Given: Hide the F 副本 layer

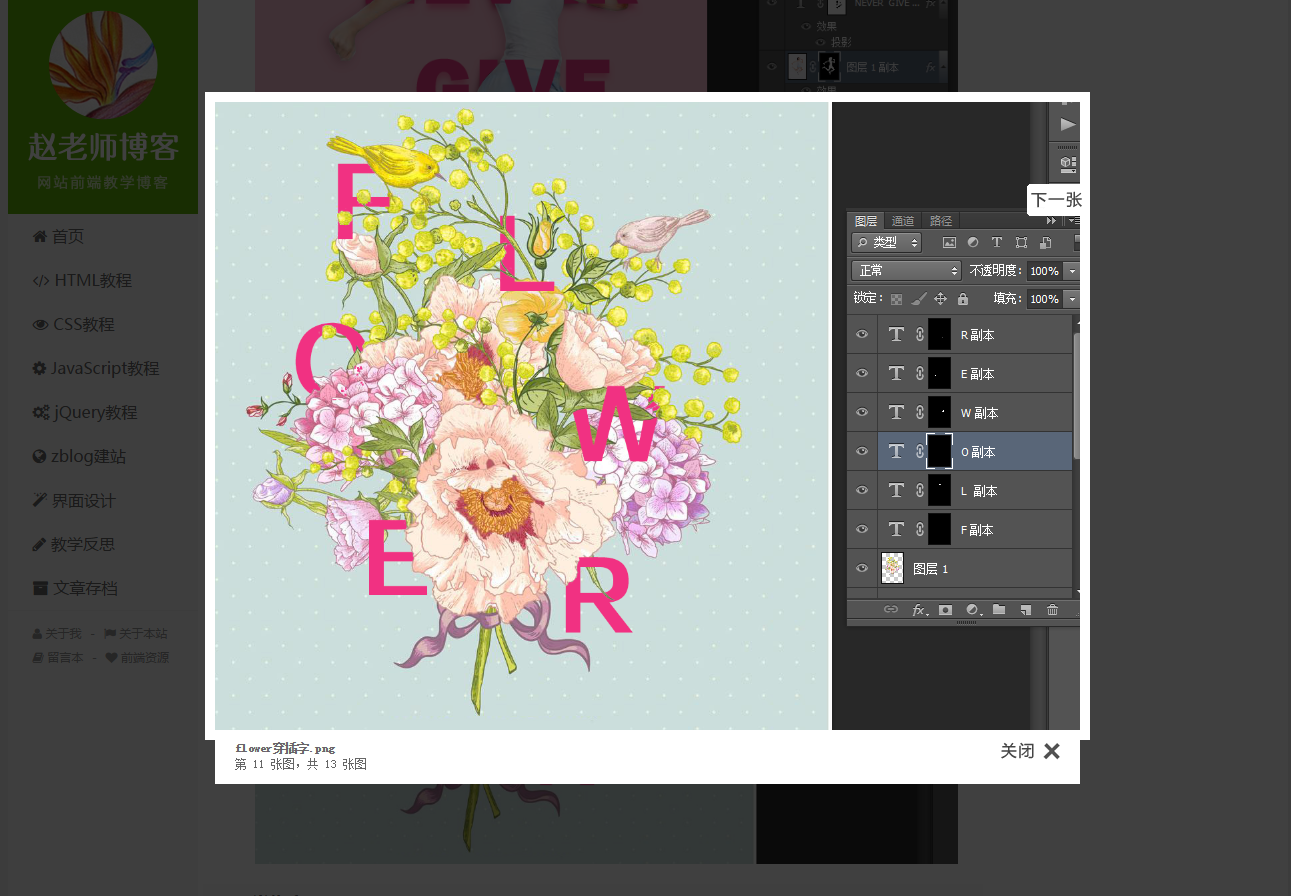Looking at the screenshot, I should [x=862, y=530].
